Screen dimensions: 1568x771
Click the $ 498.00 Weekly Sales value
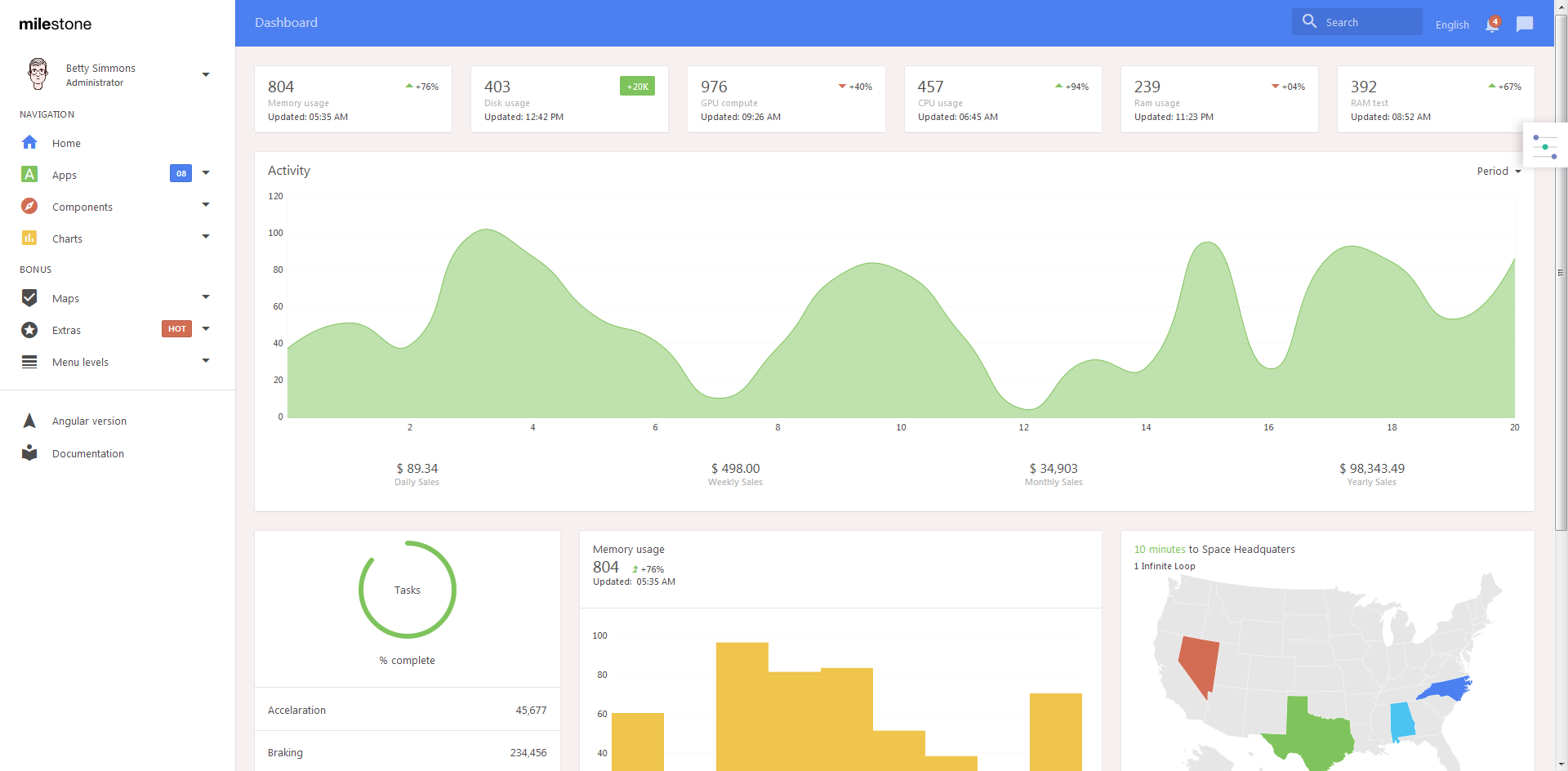tap(735, 468)
